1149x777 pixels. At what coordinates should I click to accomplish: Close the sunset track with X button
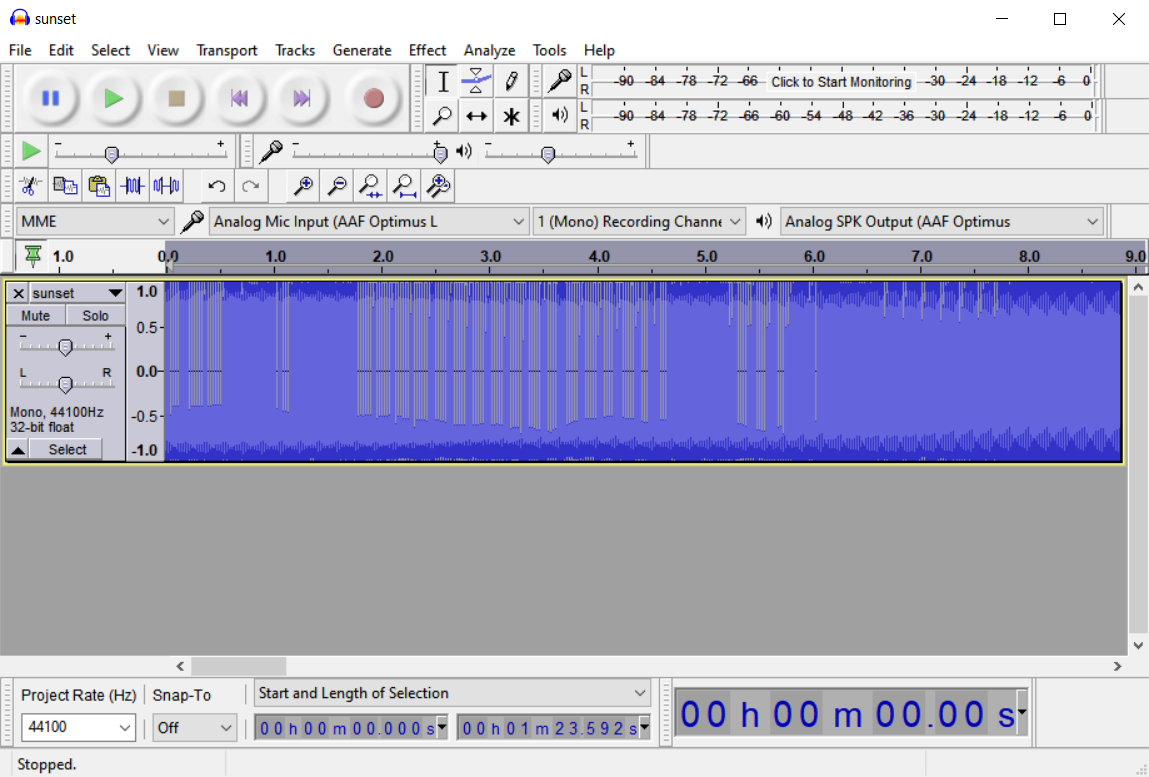18,293
